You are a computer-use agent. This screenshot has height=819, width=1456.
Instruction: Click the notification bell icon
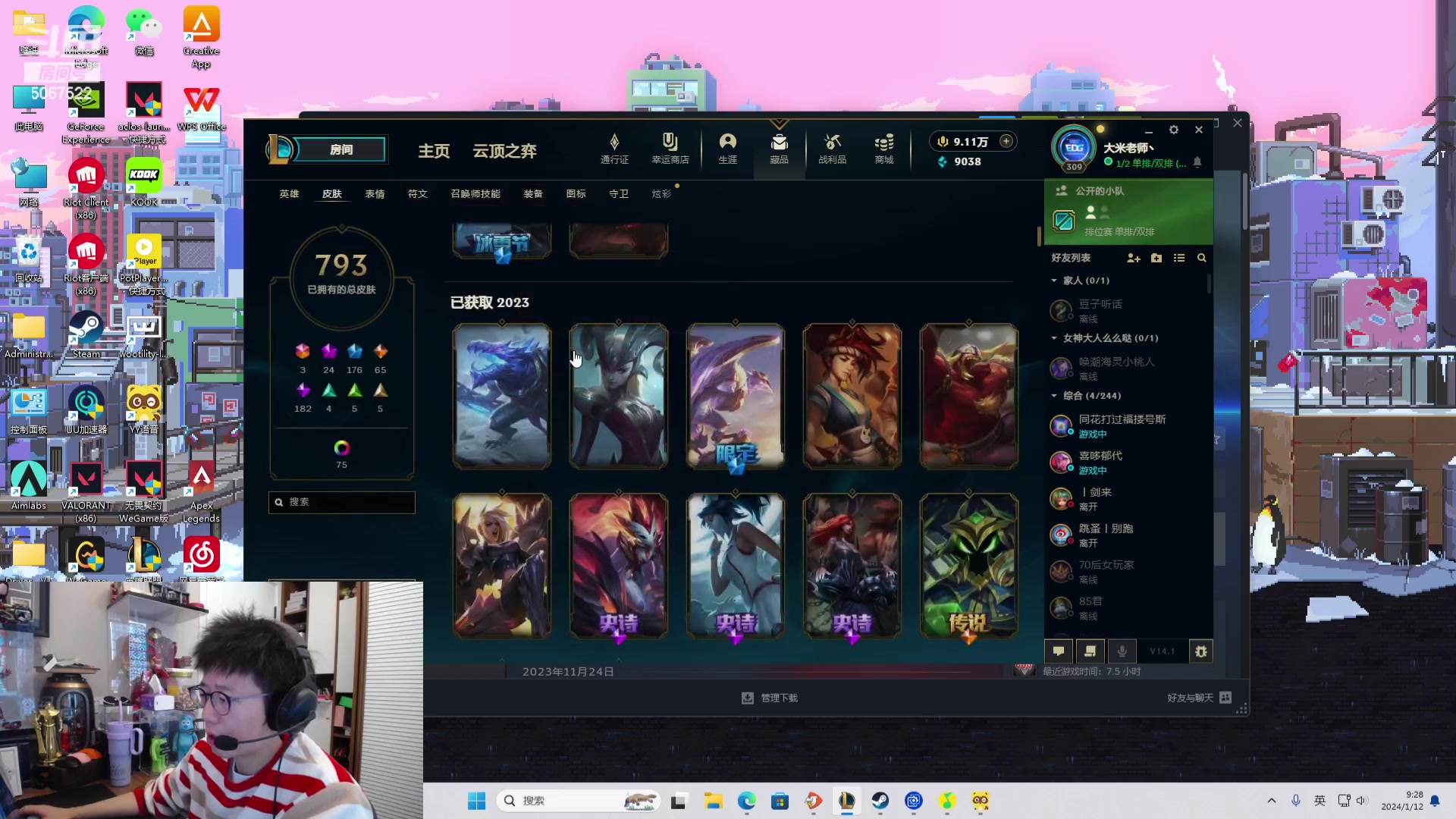(1197, 162)
